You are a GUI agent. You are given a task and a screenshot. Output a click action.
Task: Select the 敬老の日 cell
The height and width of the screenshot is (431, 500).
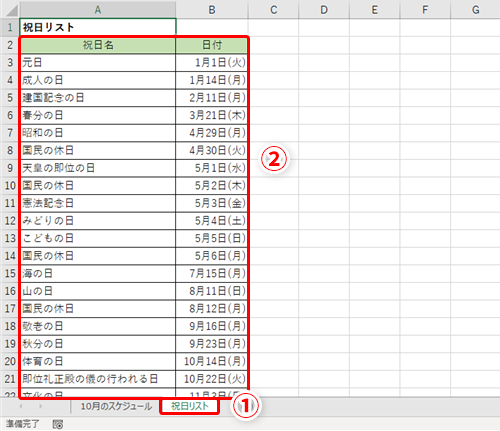click(98, 326)
